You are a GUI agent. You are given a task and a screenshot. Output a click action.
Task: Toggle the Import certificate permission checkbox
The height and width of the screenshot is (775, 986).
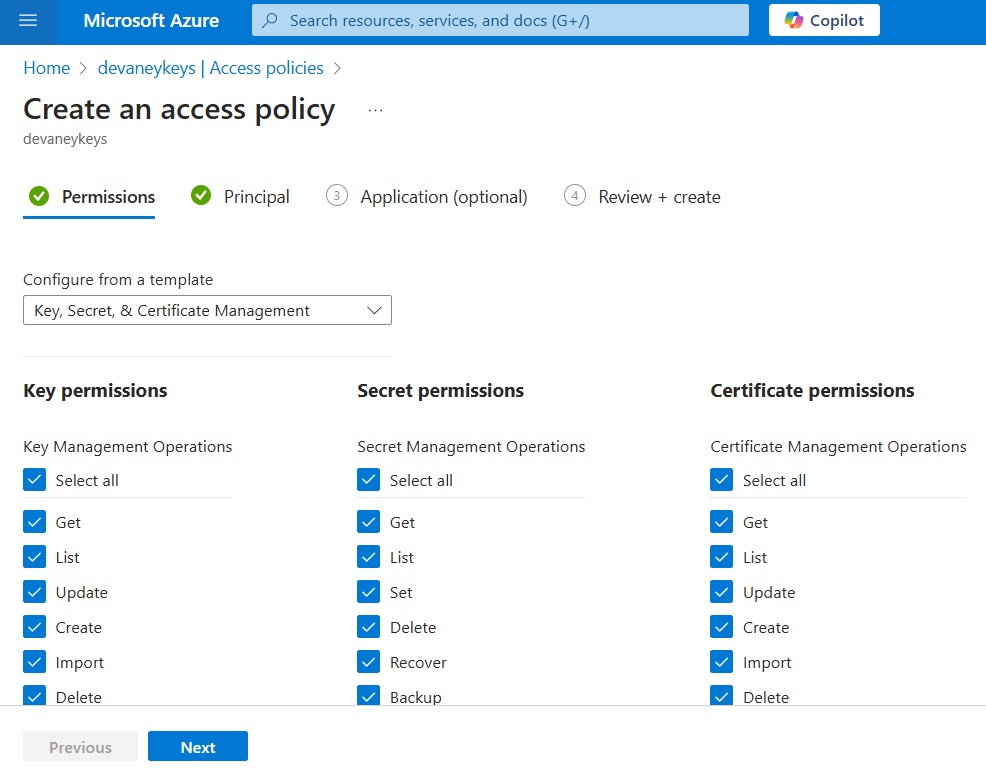point(722,662)
